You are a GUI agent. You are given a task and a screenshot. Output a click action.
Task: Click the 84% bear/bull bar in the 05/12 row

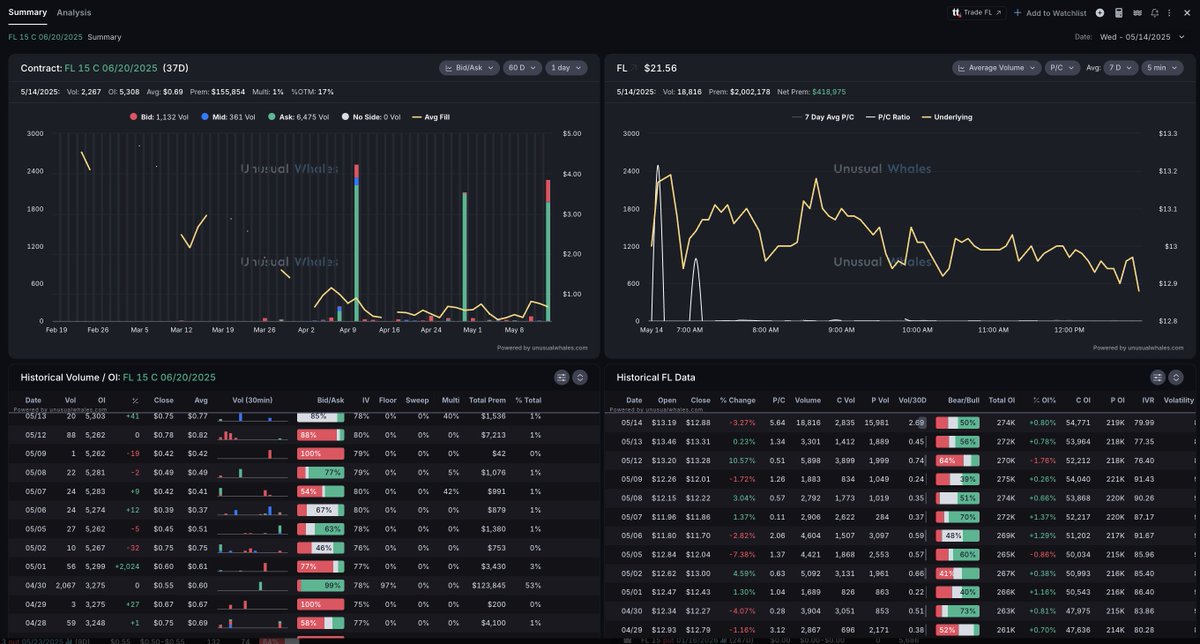pyautogui.click(x=958, y=460)
